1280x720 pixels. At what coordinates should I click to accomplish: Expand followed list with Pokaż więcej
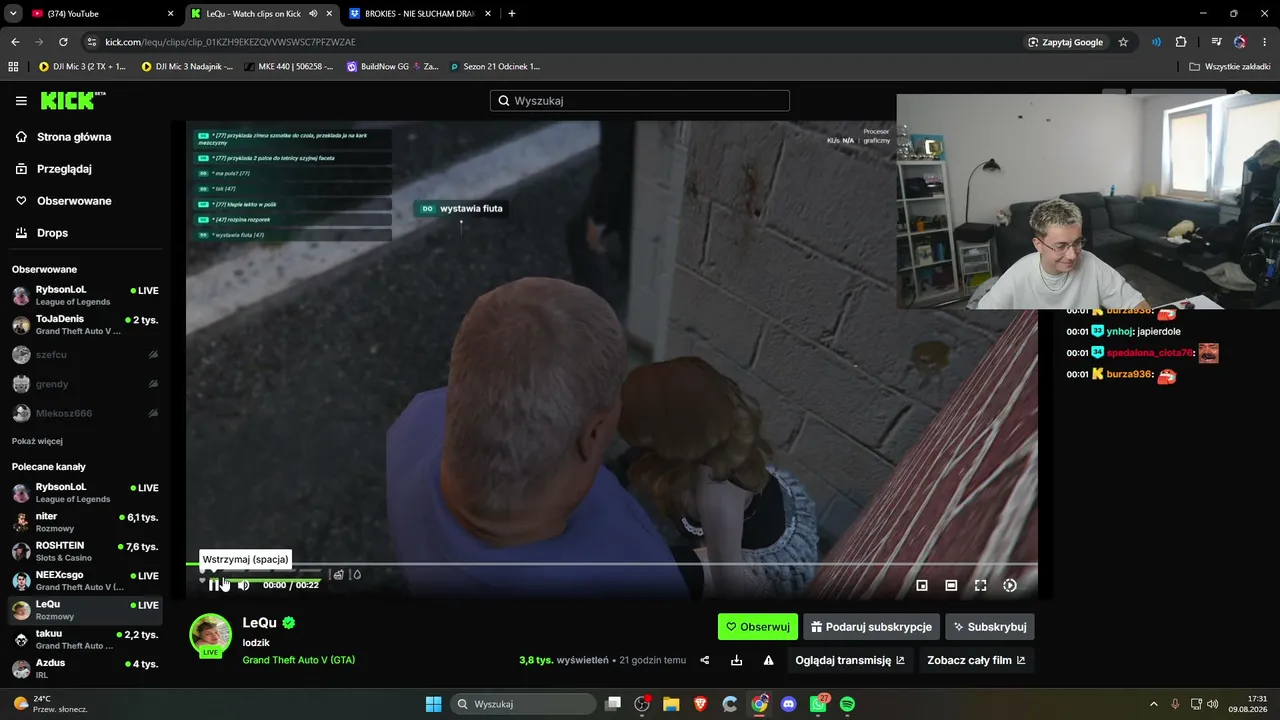coord(37,441)
